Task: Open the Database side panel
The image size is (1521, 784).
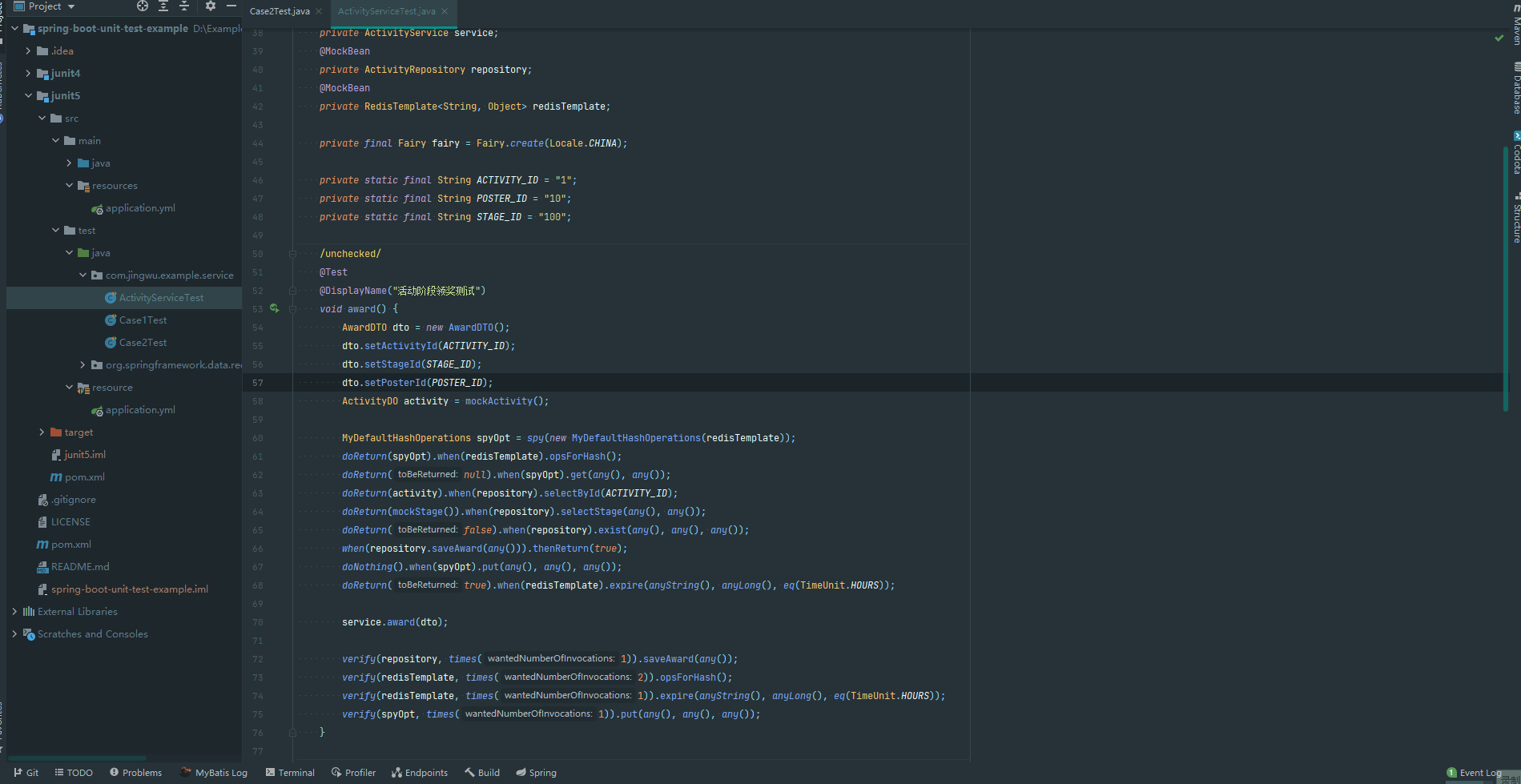Action: tap(1515, 88)
